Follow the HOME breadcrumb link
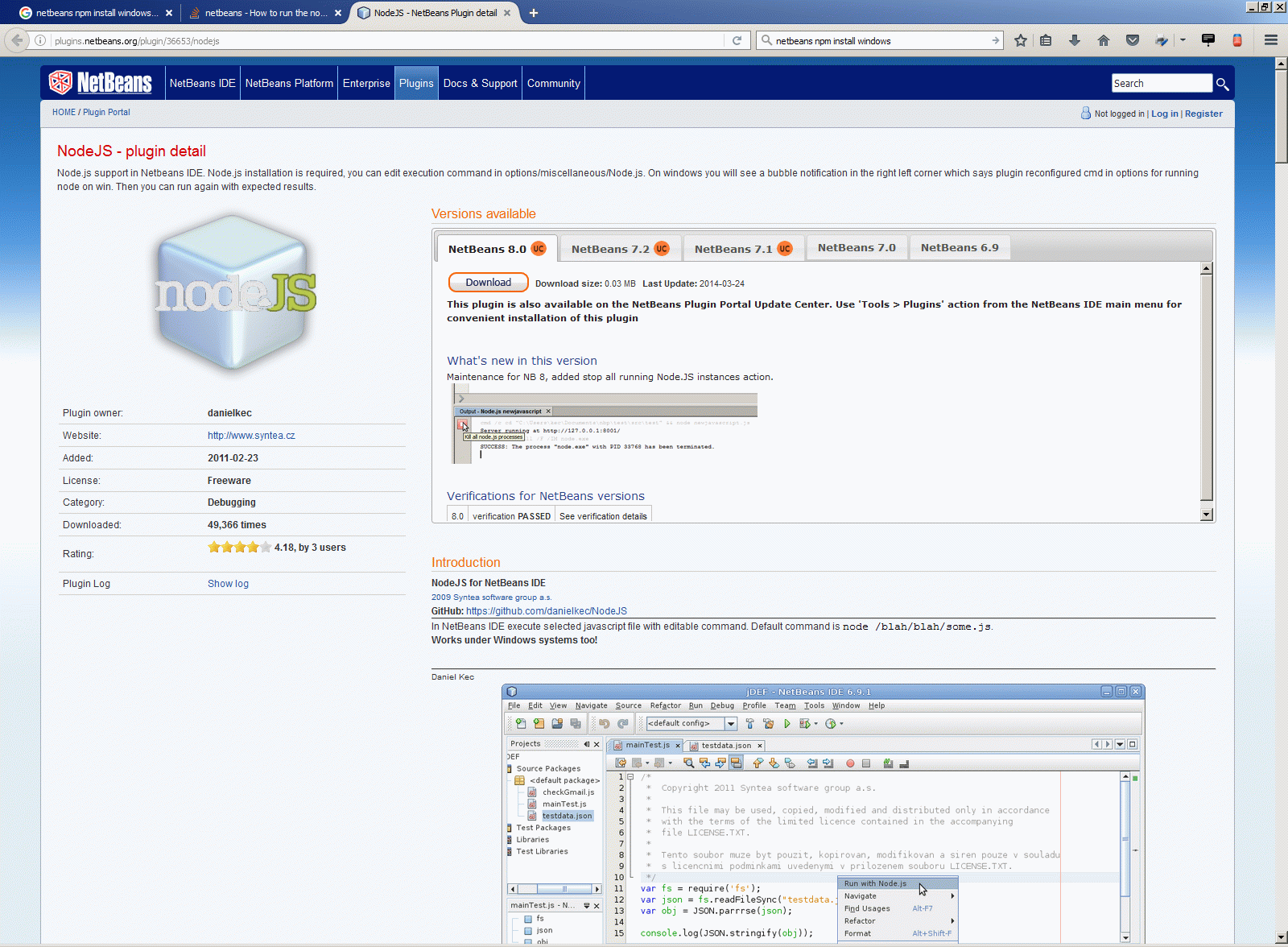This screenshot has width=1288, height=947. point(64,112)
